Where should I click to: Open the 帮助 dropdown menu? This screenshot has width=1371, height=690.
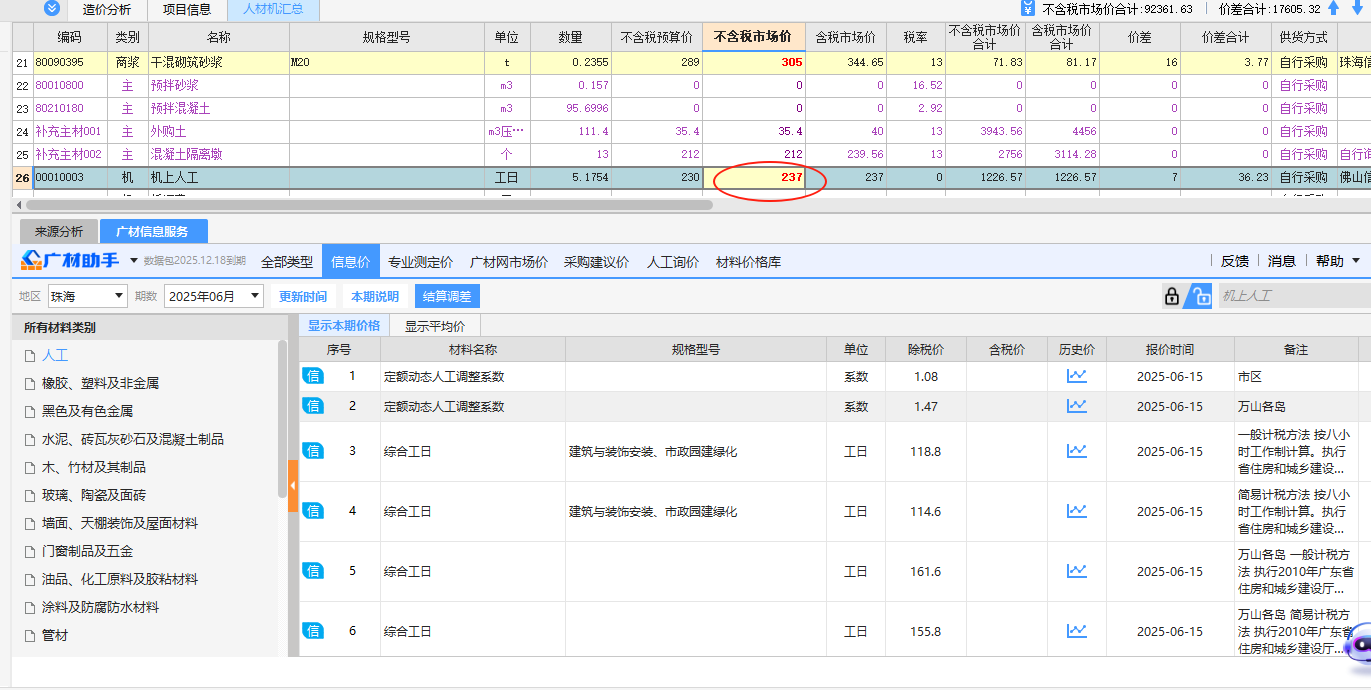coord(1338,261)
